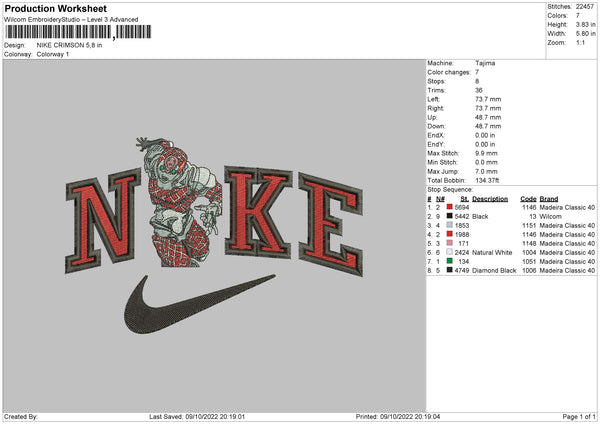Click the 'EndY:' label
This screenshot has height=424, width=600.
click(436, 145)
